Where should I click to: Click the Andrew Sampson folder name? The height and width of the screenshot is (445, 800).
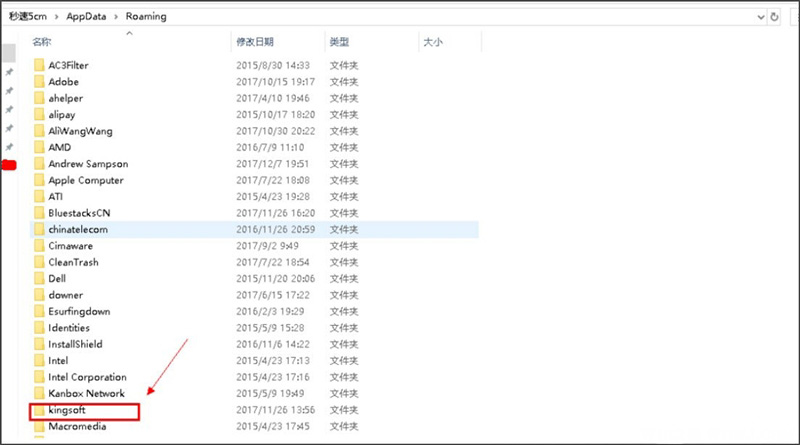88,164
